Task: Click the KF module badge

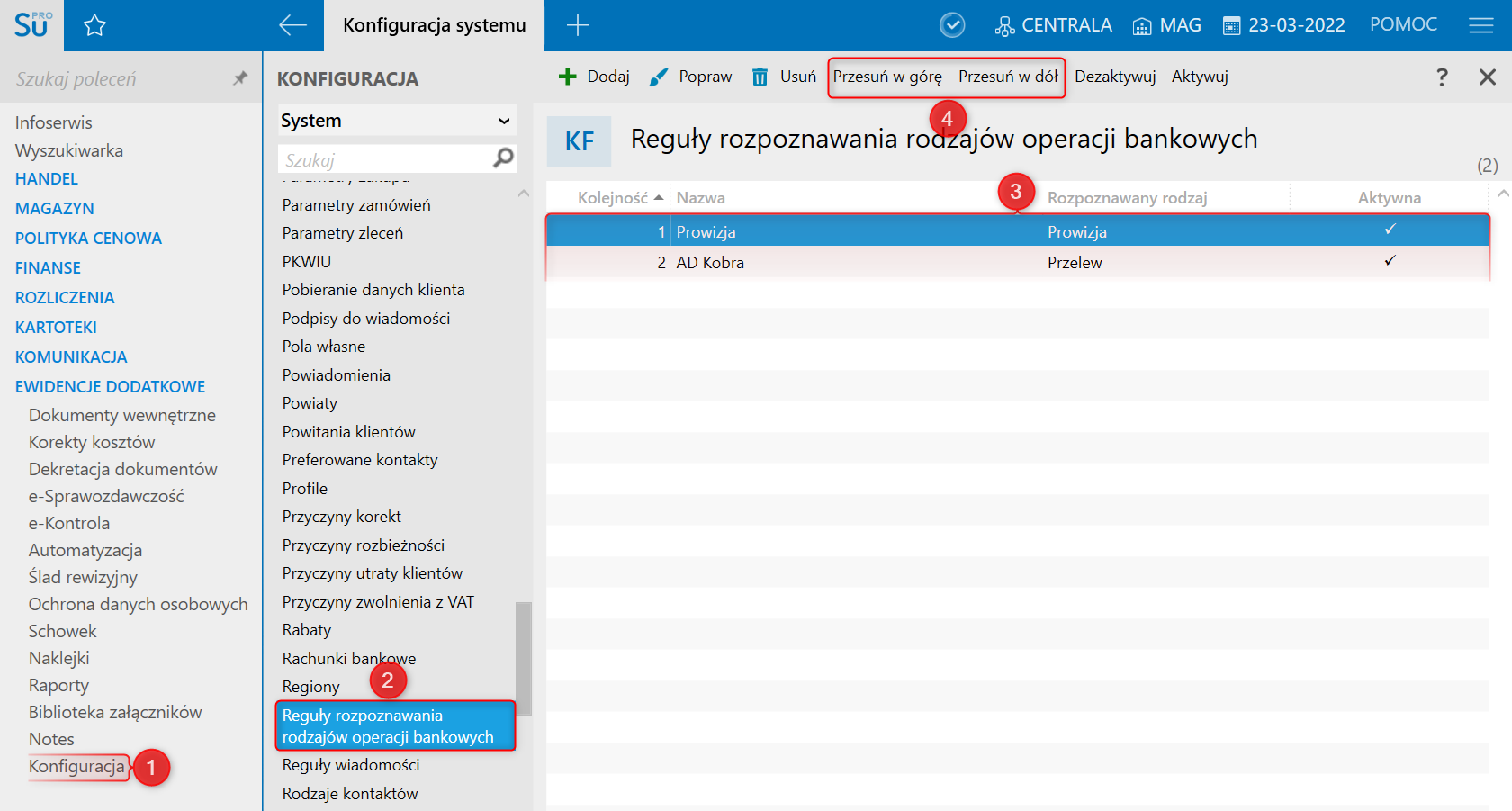Action: (x=579, y=141)
